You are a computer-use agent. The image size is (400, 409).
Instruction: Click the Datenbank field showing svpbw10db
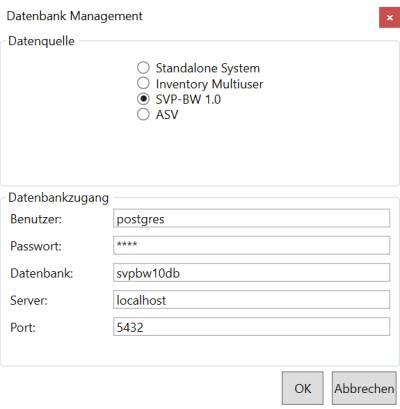point(251,273)
